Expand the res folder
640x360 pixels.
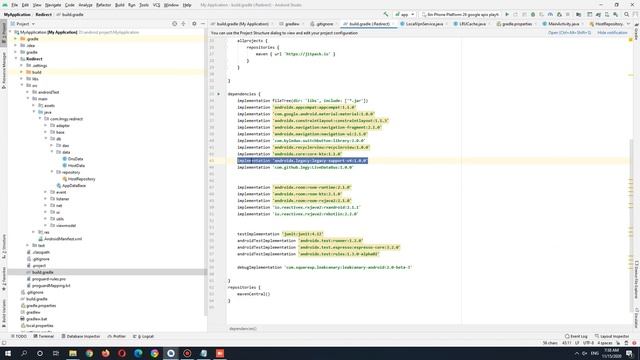(x=34, y=232)
